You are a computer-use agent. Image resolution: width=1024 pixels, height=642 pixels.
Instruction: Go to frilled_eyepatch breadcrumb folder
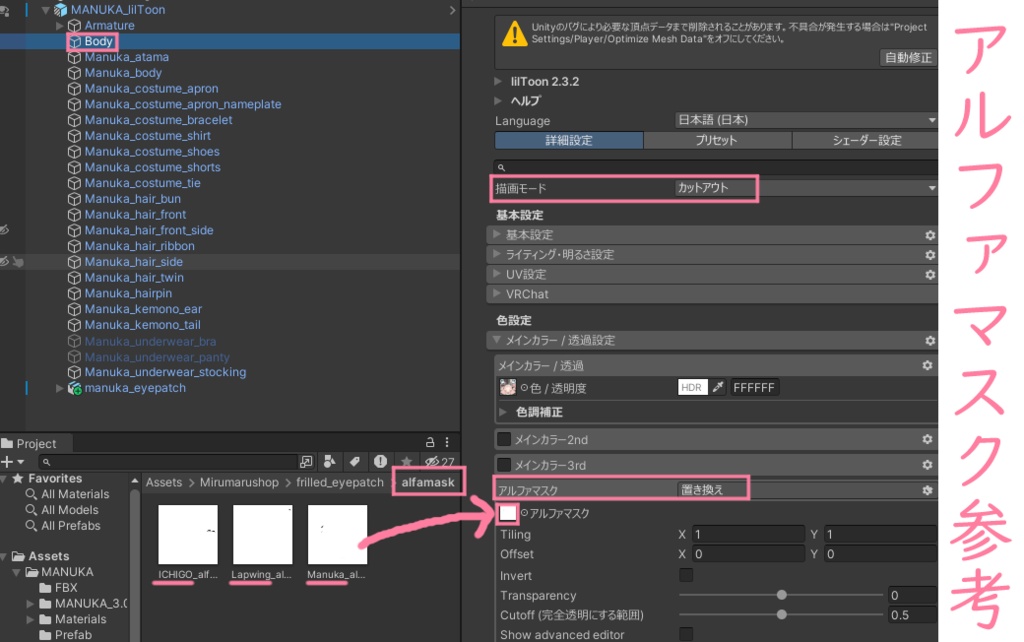pos(340,483)
